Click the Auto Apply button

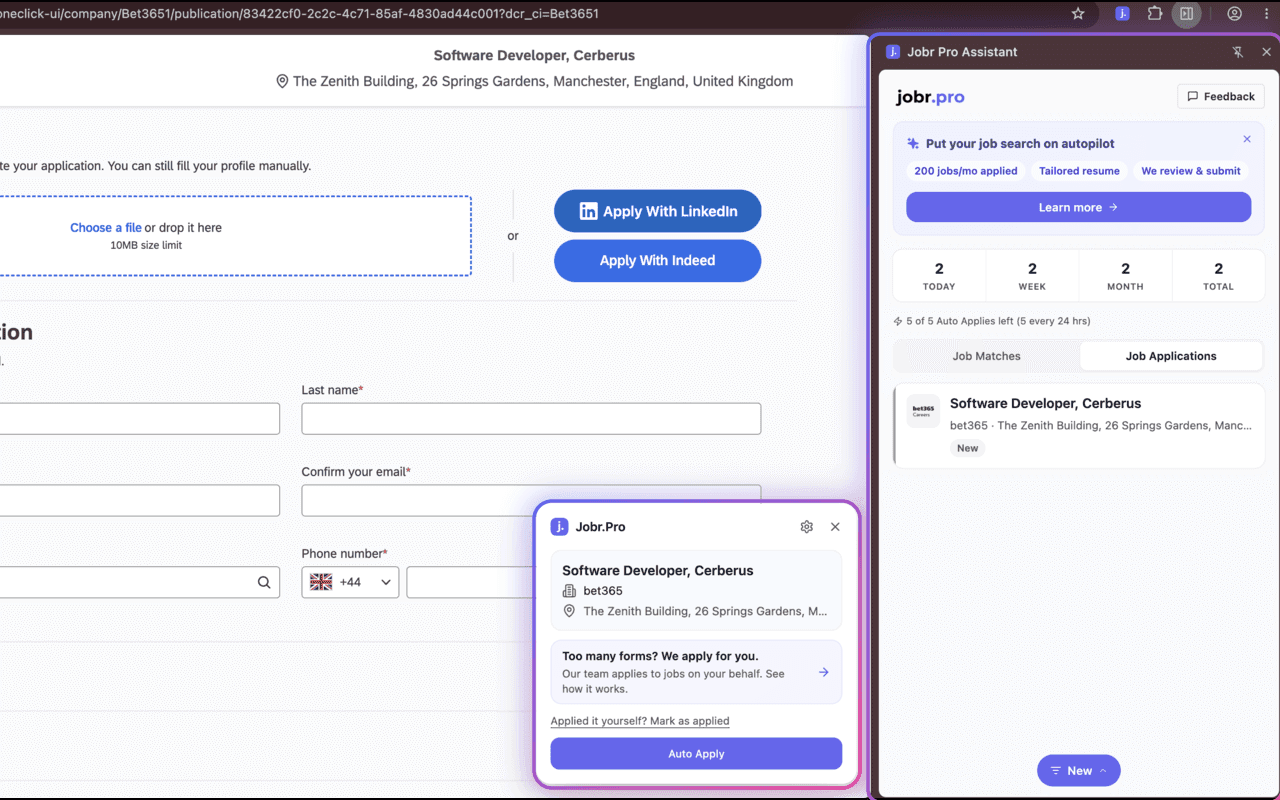click(696, 754)
